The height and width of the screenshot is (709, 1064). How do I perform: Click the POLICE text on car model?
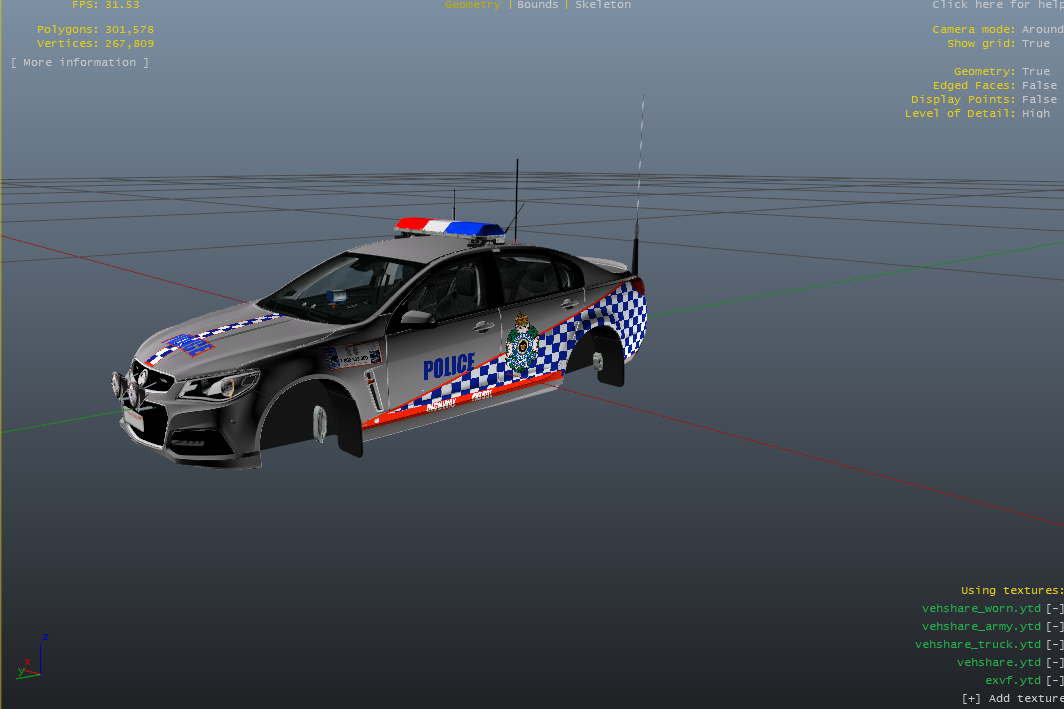[449, 367]
